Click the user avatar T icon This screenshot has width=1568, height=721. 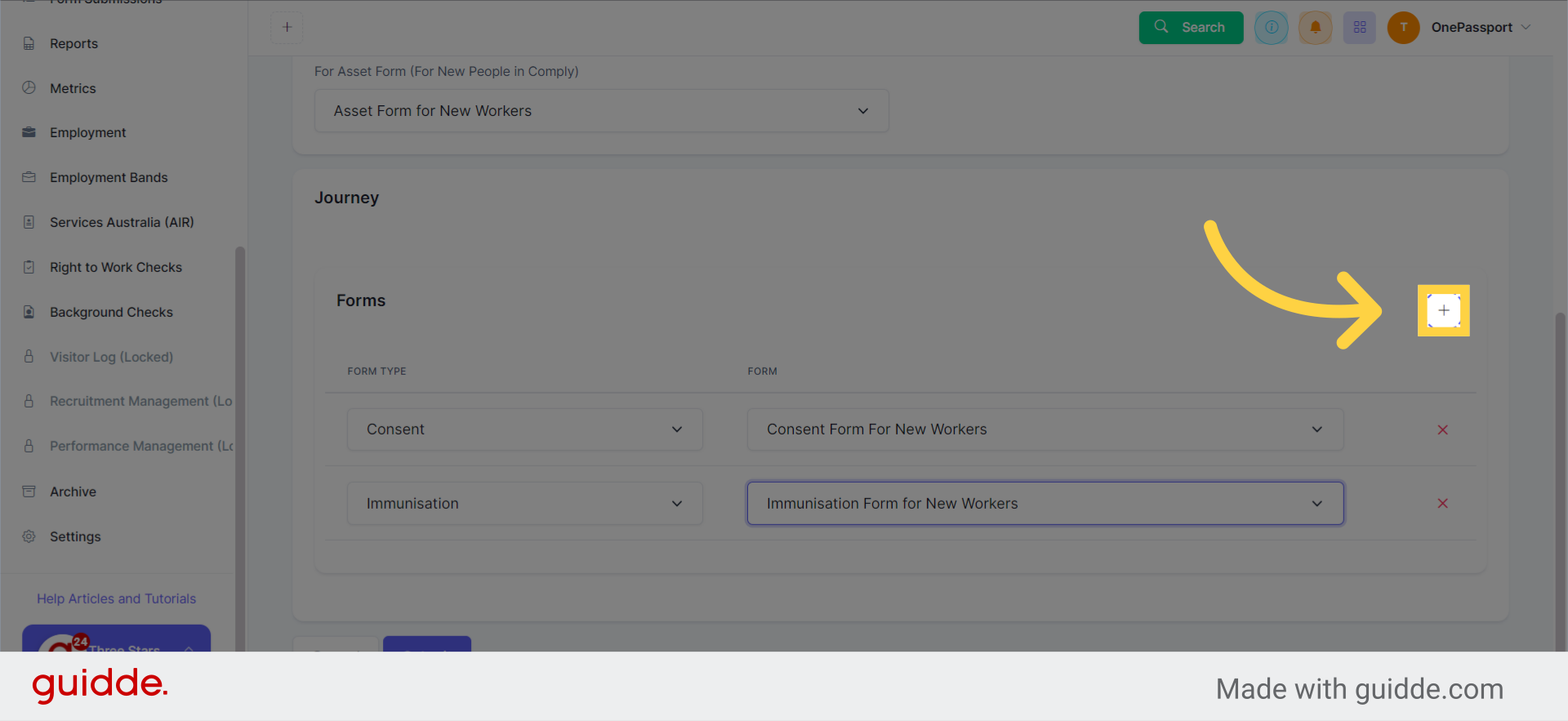pyautogui.click(x=1403, y=27)
